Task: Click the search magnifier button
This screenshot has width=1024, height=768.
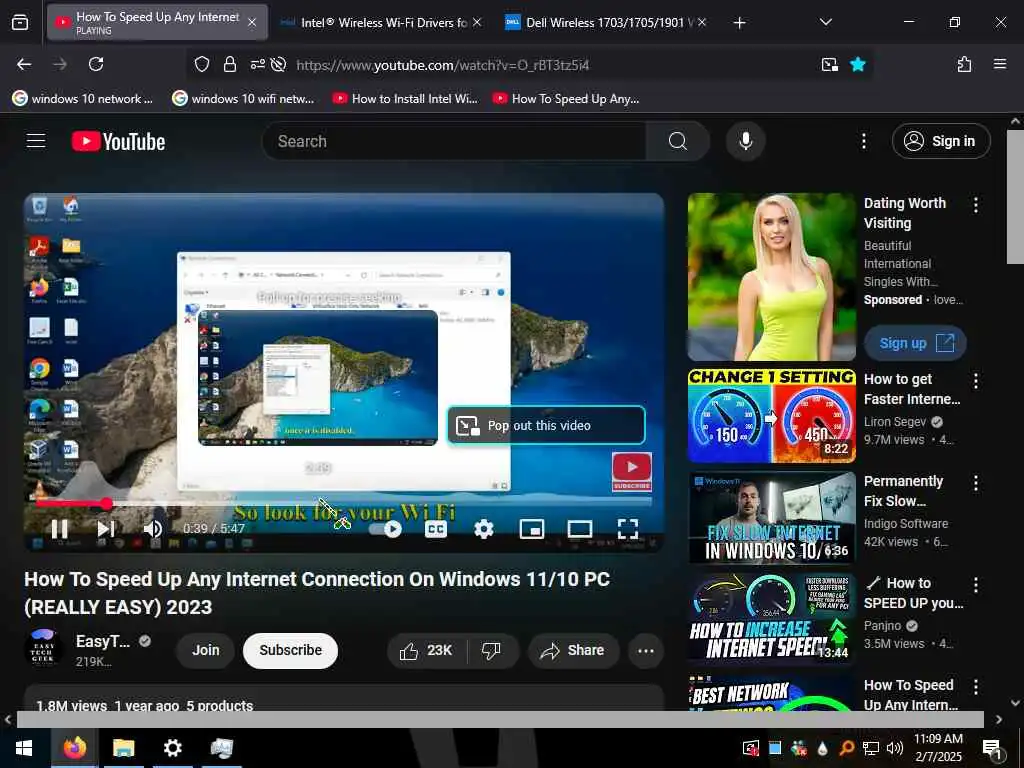Action: (x=678, y=141)
